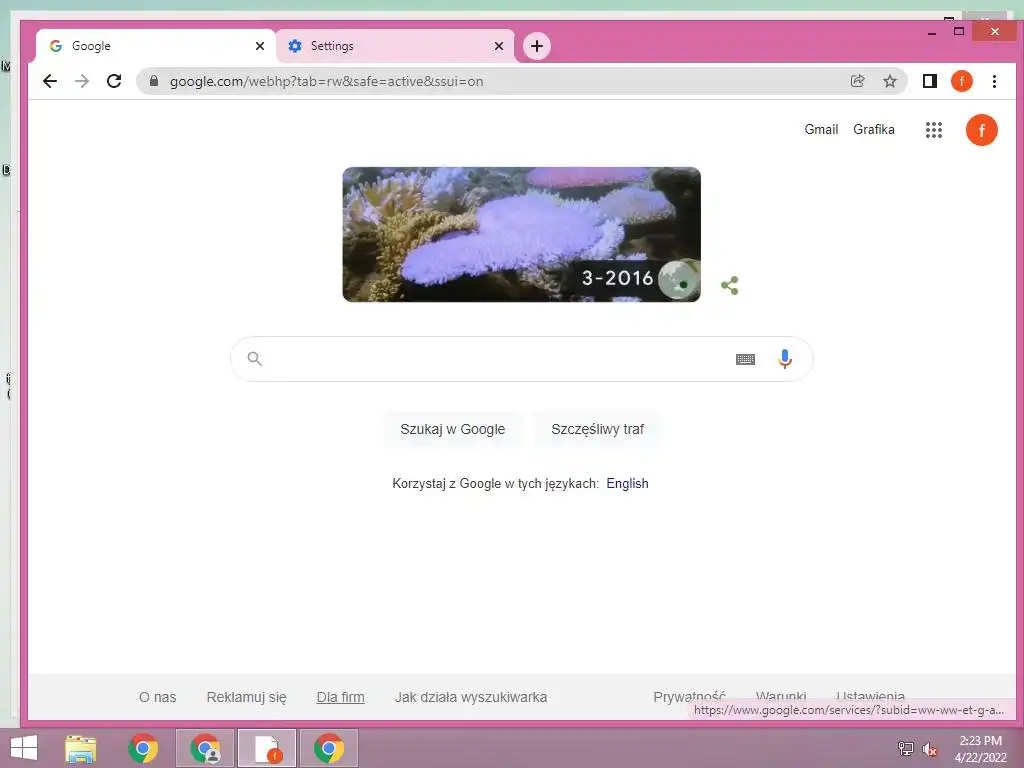Screen dimensions: 1024x768
Task: Click the padlock site info icon
Action: tap(154, 81)
